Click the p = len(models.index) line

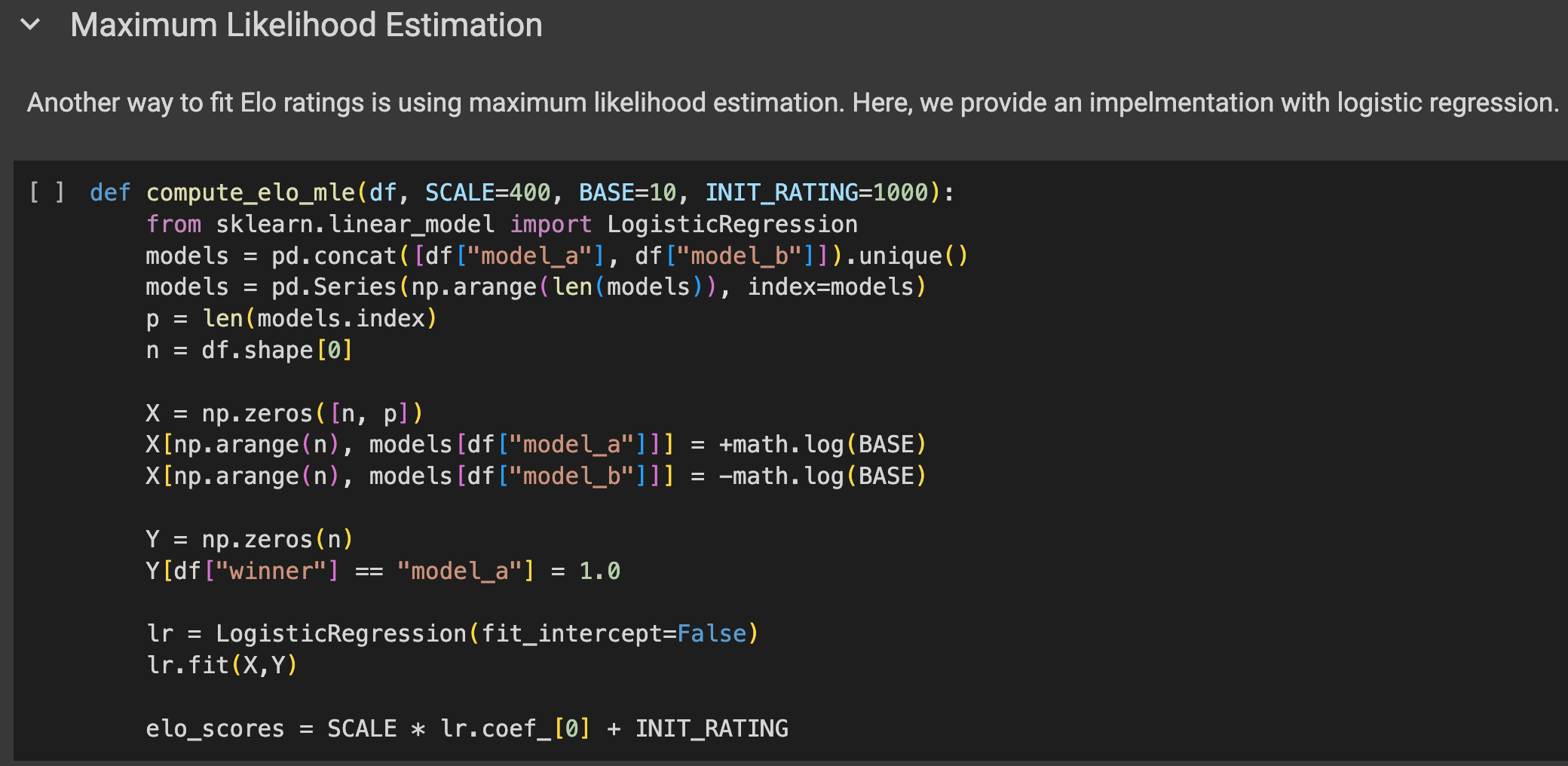tap(292, 319)
